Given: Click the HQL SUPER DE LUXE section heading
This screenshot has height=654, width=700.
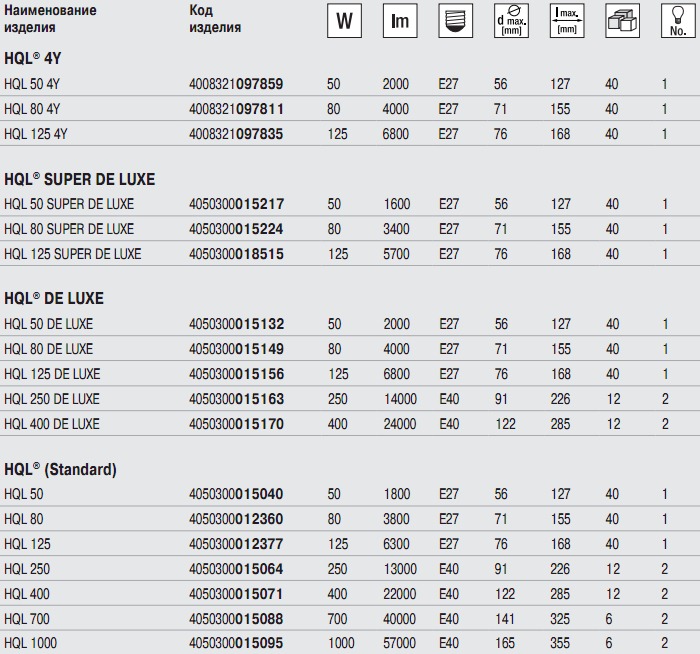Looking at the screenshot, I should 79,179.
